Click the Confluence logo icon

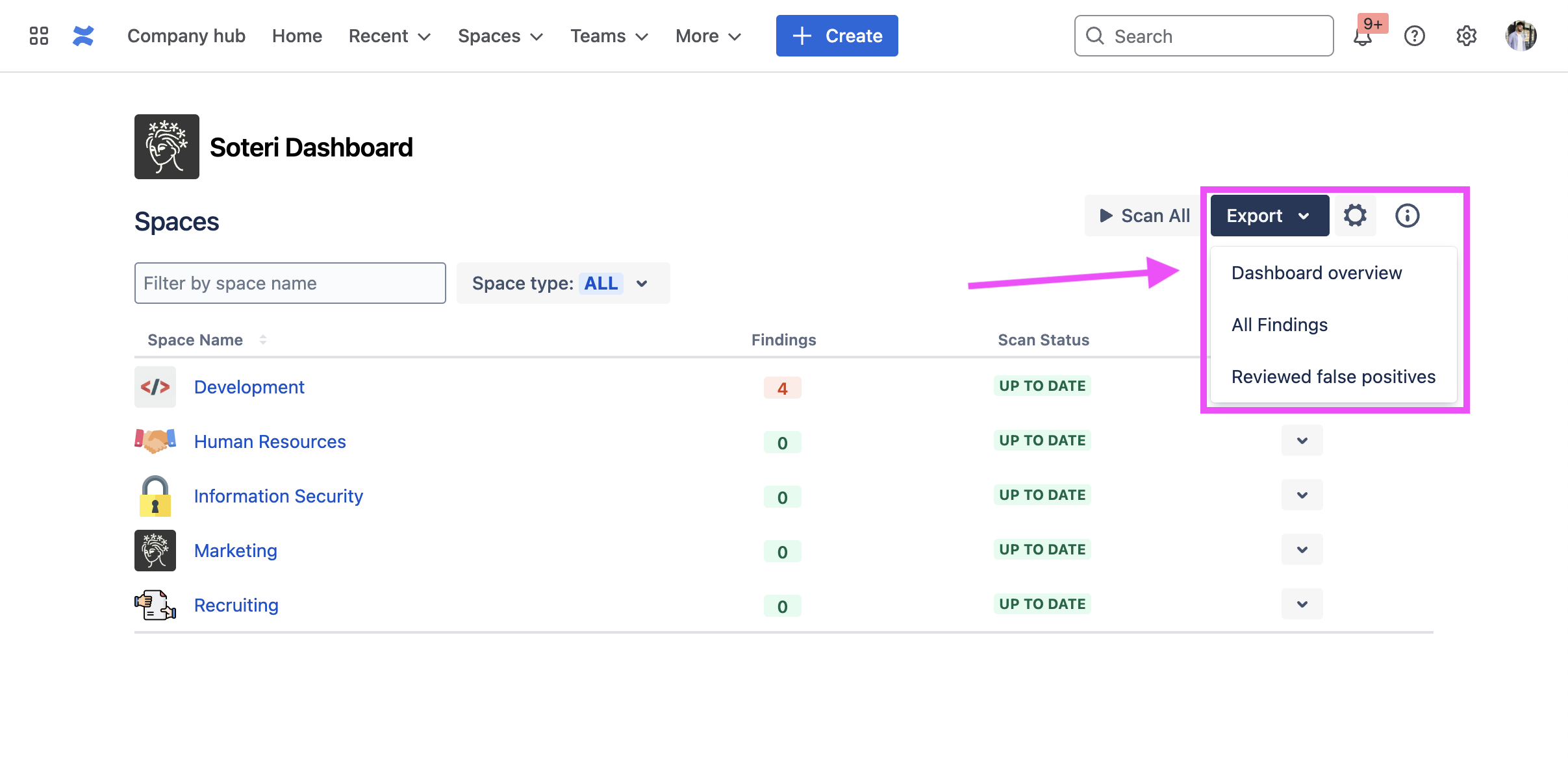pos(83,36)
